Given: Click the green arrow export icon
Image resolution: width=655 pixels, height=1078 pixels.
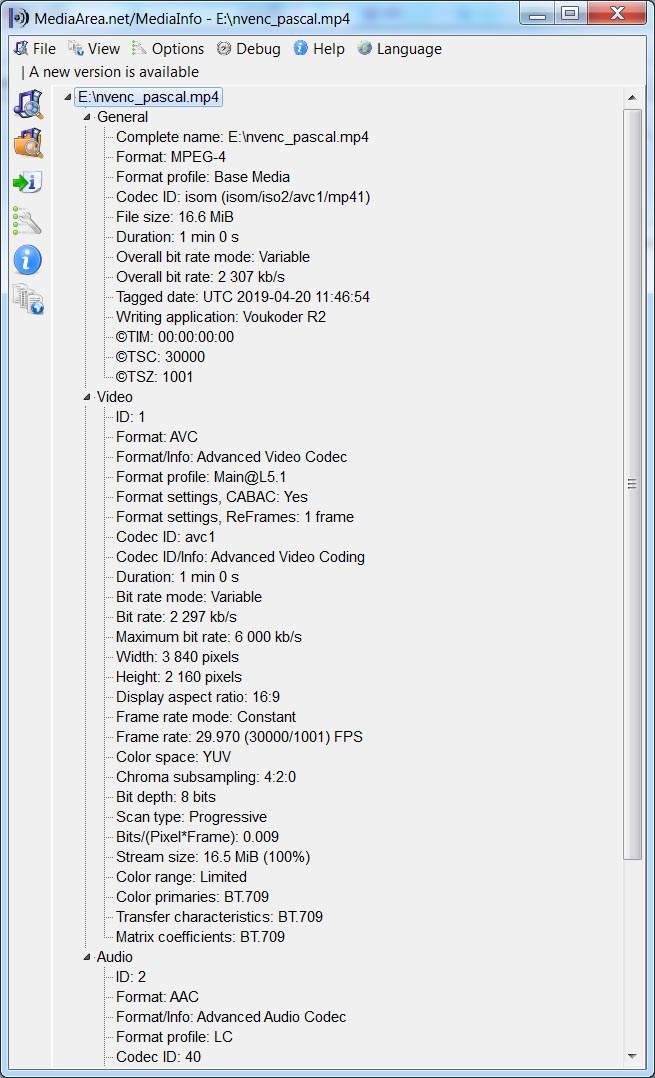Looking at the screenshot, I should coord(27,182).
